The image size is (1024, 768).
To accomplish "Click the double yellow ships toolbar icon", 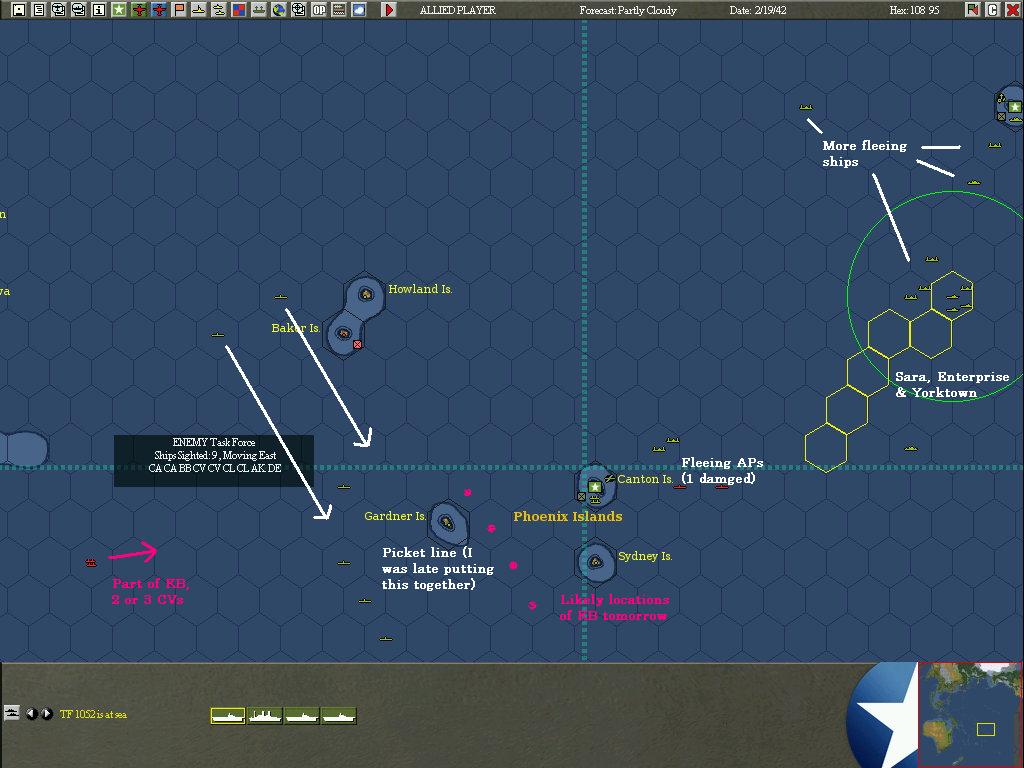I will pyautogui.click(x=219, y=10).
